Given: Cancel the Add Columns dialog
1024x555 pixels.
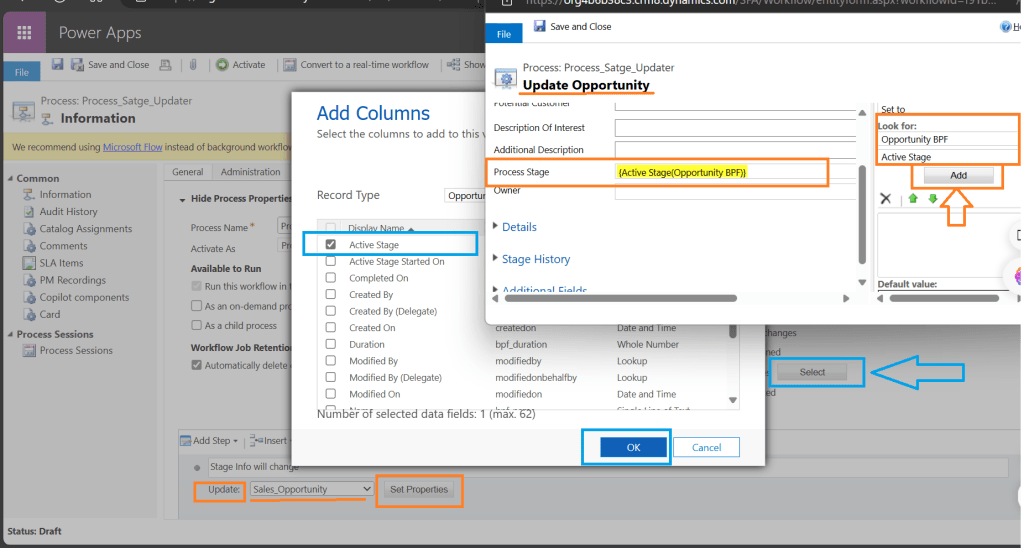Looking at the screenshot, I should click(706, 447).
